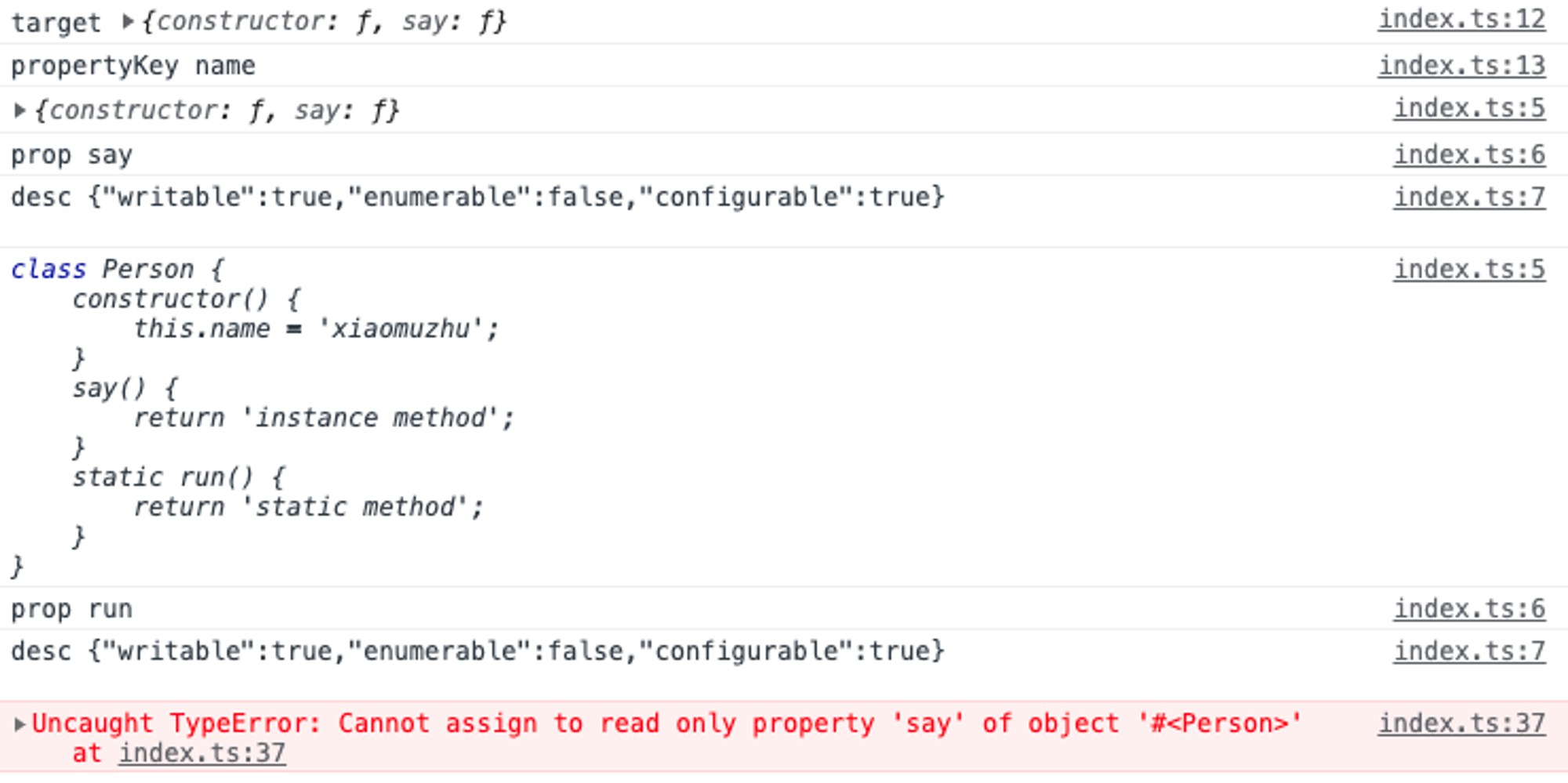The image size is (1568, 783).
Task: Expand the target object disclosure triangle
Action: tap(128, 21)
